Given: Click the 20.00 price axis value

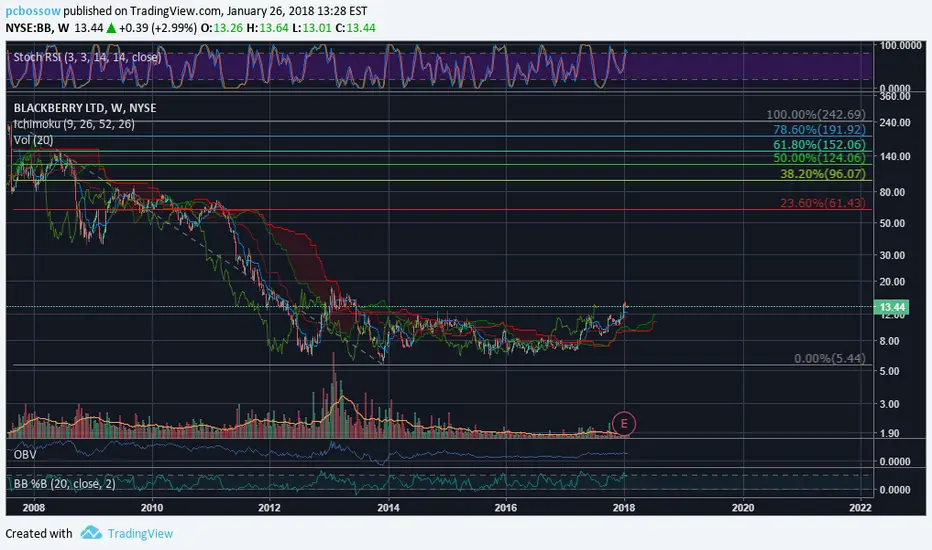Looking at the screenshot, I should click(x=893, y=282).
